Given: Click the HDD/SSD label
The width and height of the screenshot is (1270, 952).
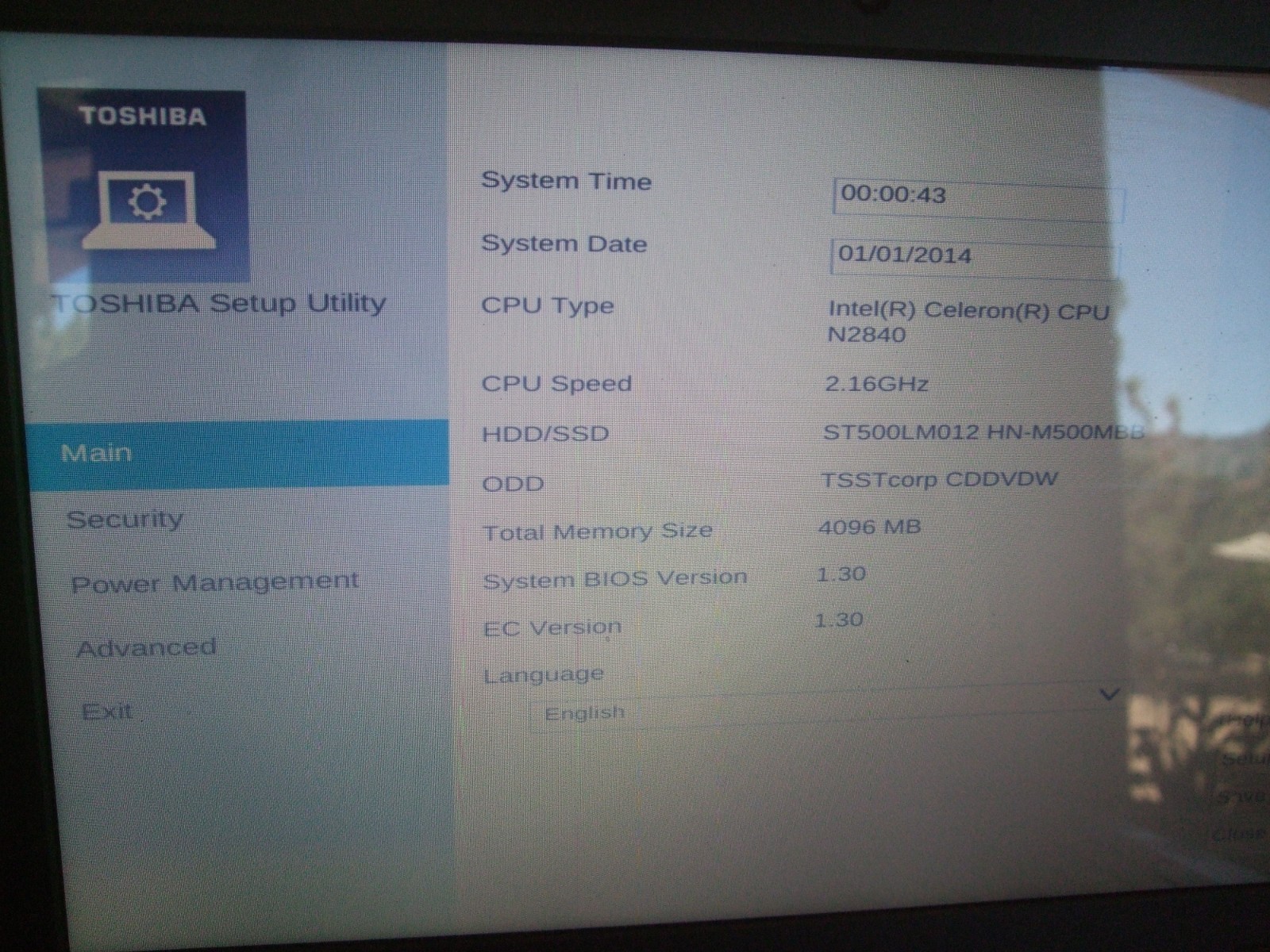Looking at the screenshot, I should (x=545, y=434).
